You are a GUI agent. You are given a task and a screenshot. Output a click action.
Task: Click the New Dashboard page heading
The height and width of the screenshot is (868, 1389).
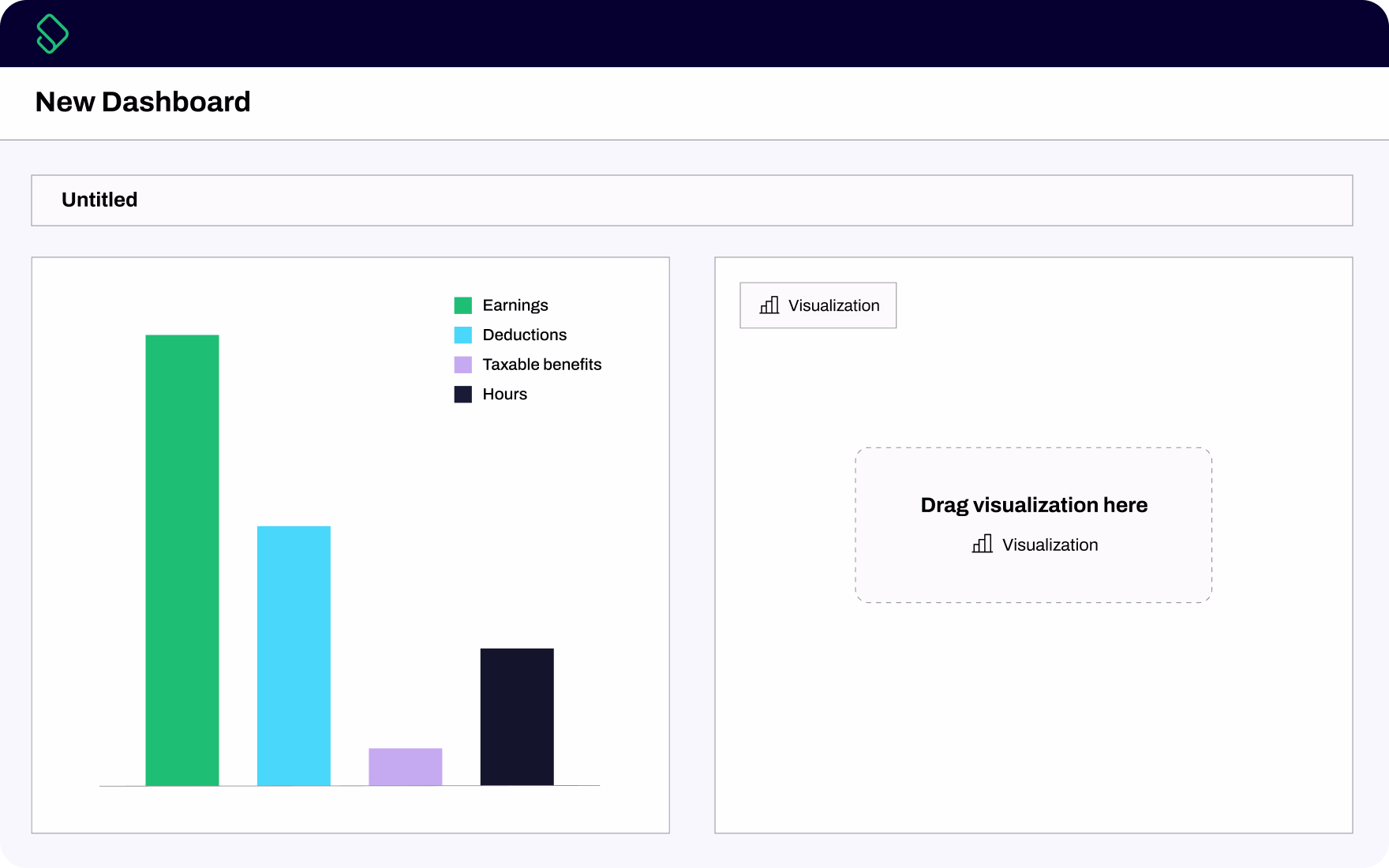pyautogui.click(x=143, y=102)
